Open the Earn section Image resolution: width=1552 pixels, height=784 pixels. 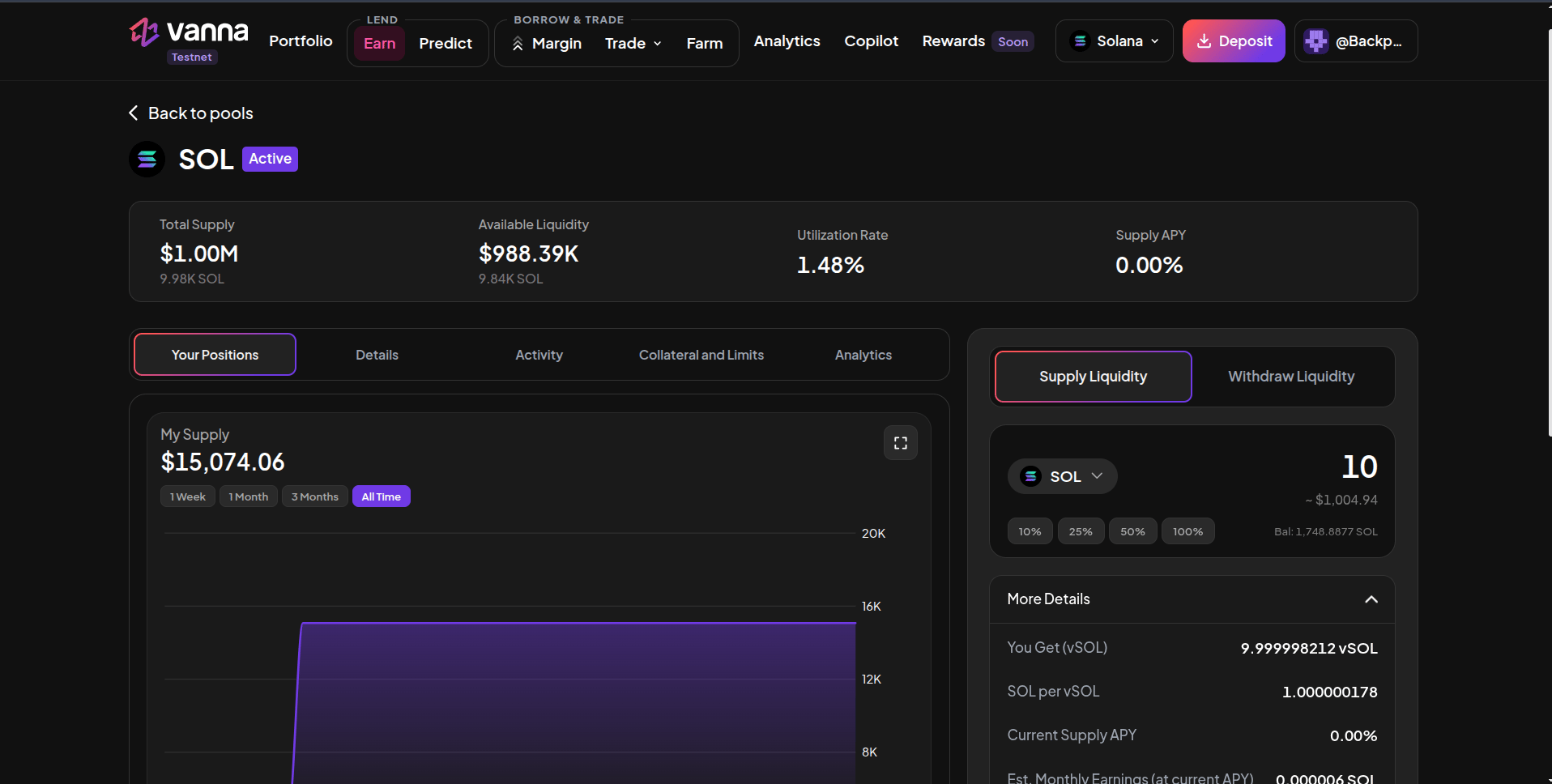click(x=380, y=44)
